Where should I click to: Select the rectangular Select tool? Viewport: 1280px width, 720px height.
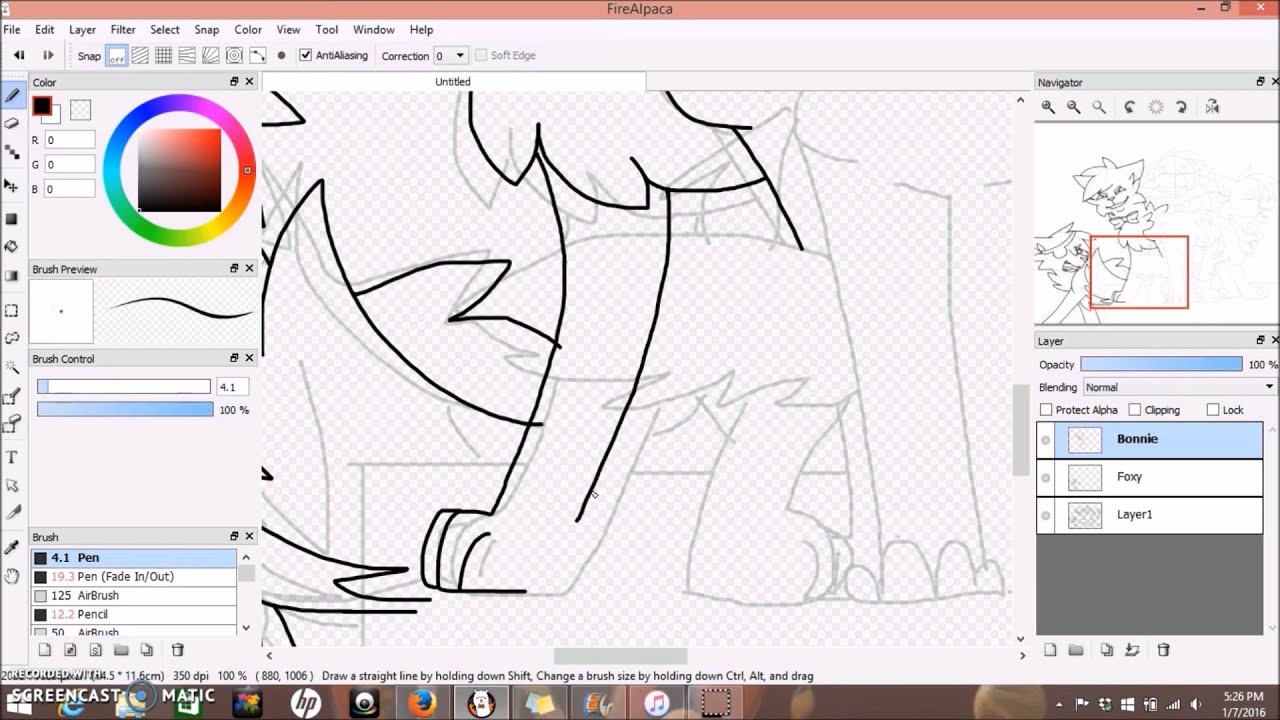[x=12, y=311]
